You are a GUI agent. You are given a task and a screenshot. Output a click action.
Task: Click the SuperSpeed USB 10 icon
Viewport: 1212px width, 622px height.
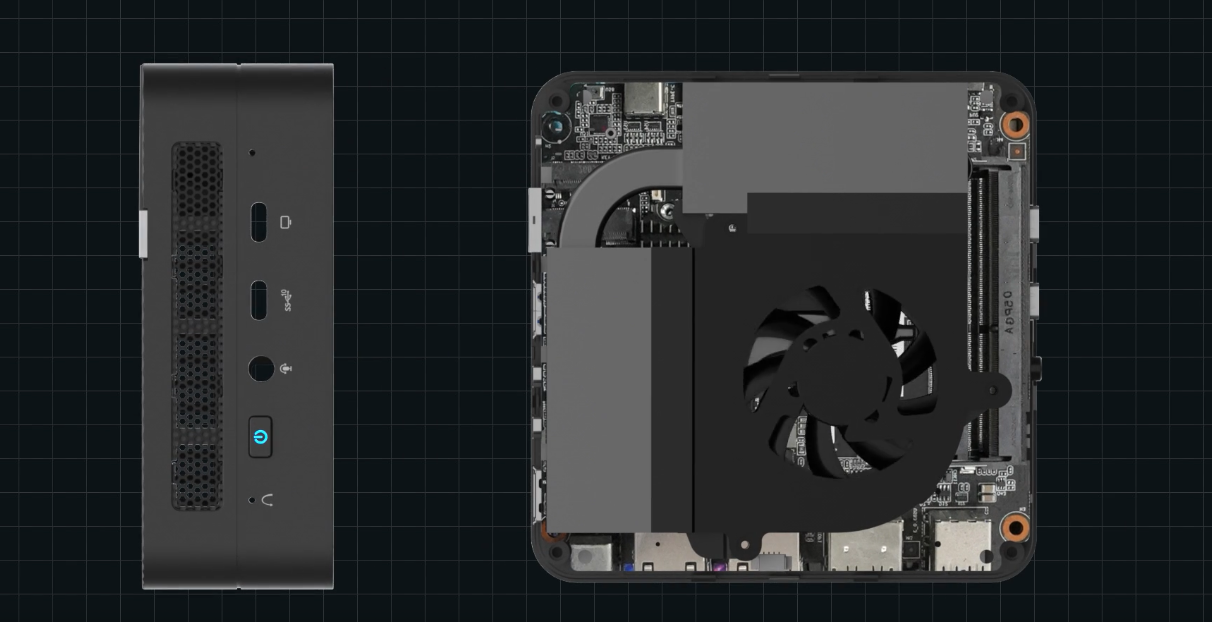tap(287, 300)
